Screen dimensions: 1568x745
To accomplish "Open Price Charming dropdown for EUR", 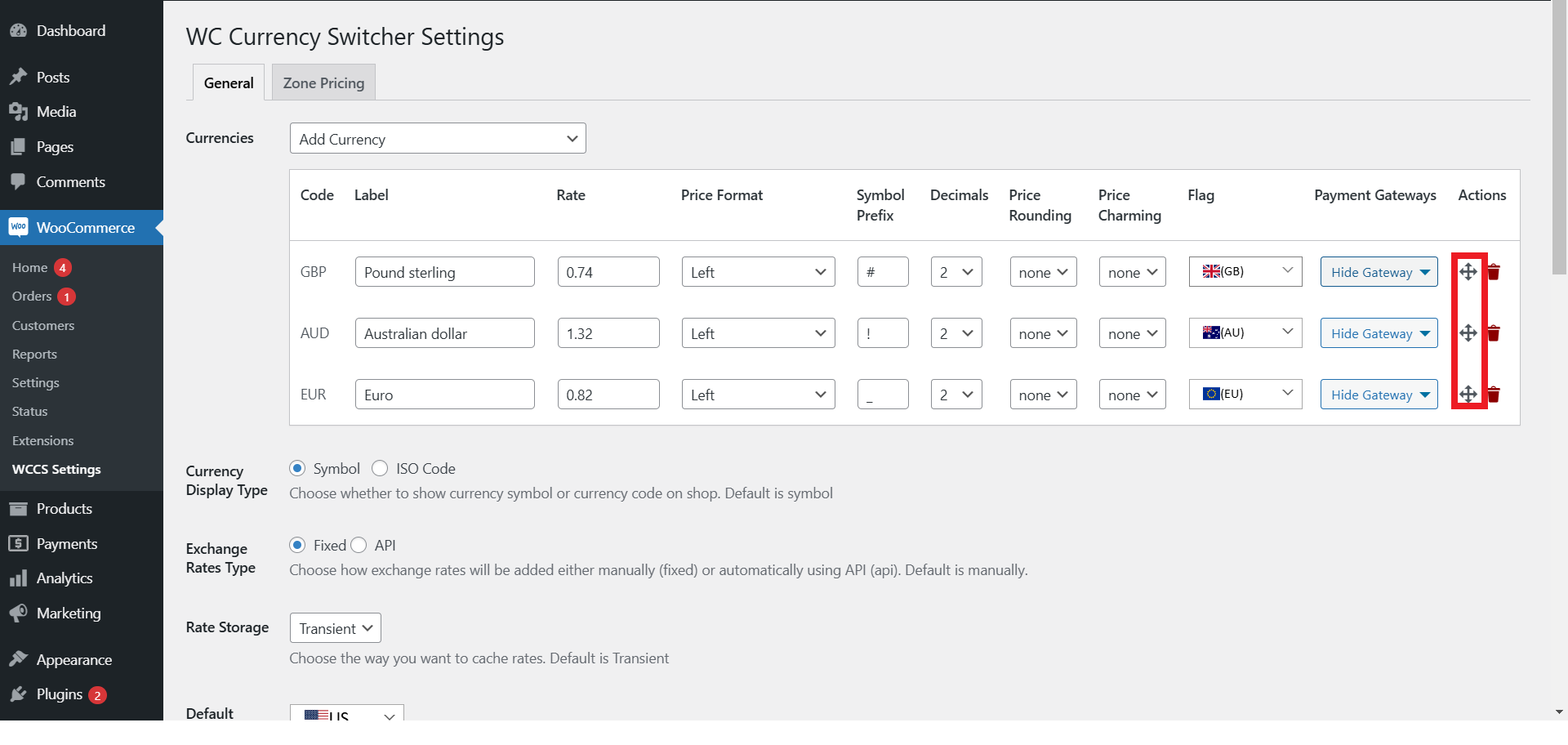I will coord(1133,395).
